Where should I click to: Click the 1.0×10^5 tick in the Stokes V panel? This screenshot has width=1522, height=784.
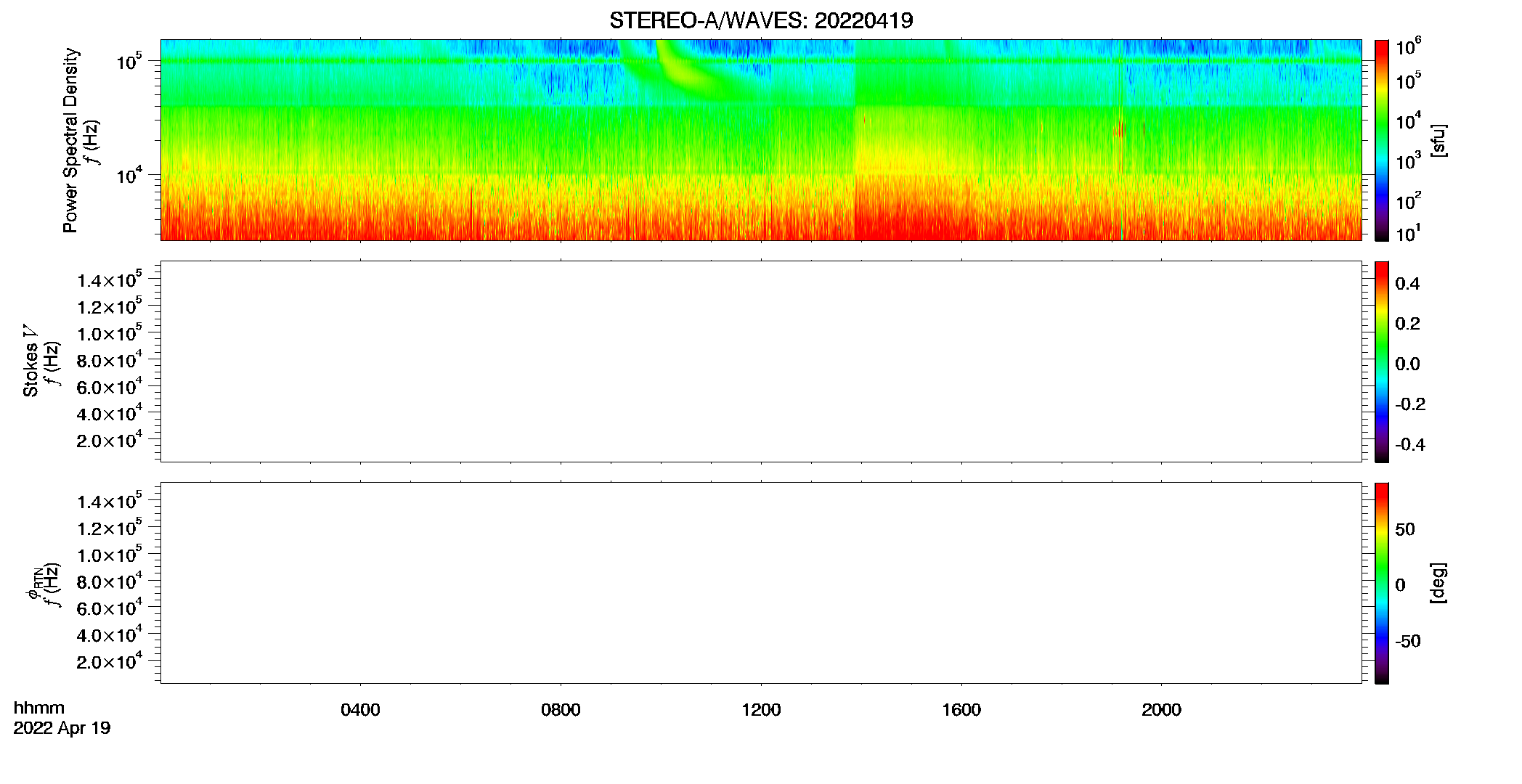click(110, 333)
